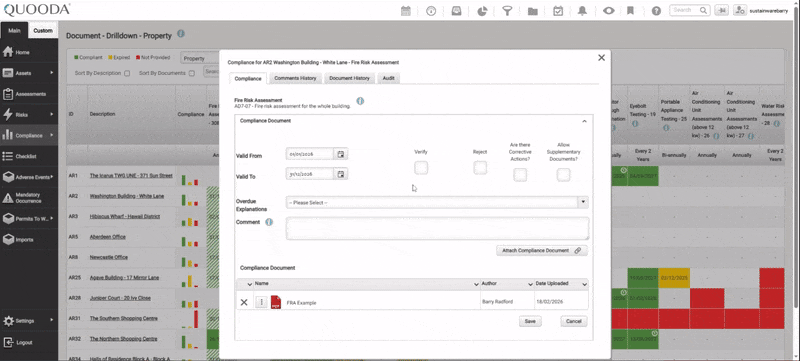Expand the Risks sidebar submenu

pyautogui.click(x=52, y=115)
